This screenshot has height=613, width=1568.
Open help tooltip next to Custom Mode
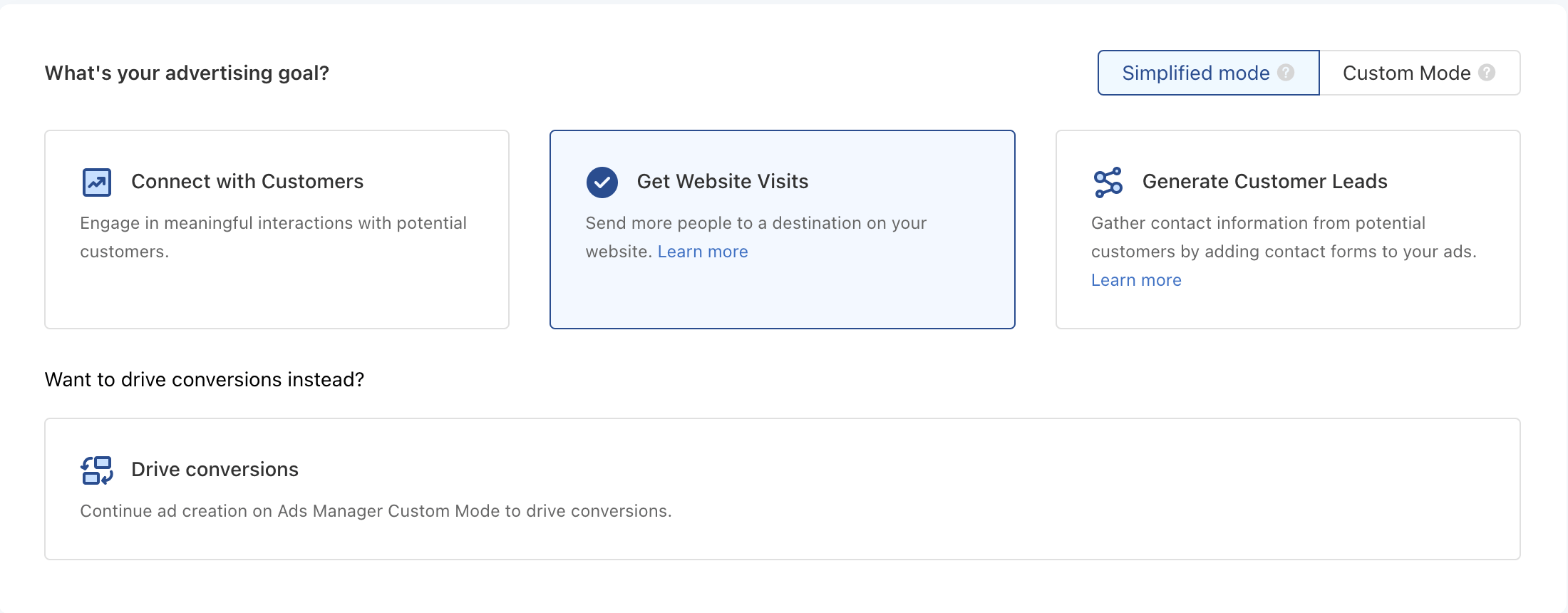[x=1487, y=73]
